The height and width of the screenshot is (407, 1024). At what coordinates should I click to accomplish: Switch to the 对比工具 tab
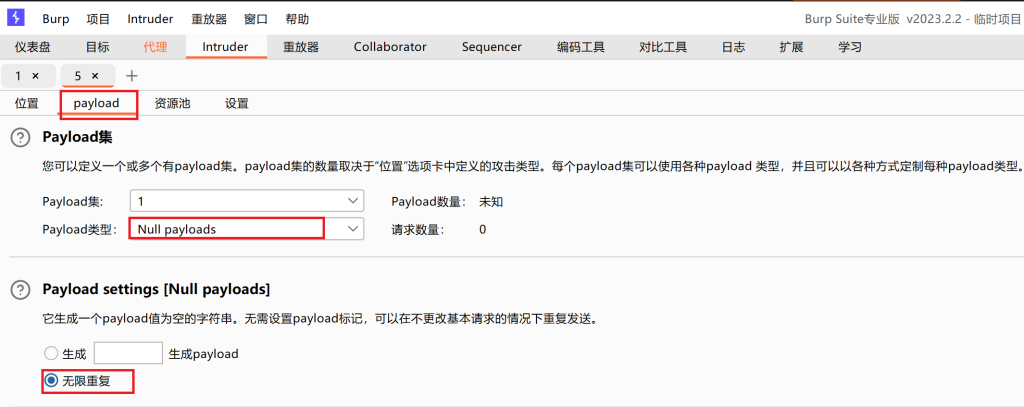click(x=663, y=47)
